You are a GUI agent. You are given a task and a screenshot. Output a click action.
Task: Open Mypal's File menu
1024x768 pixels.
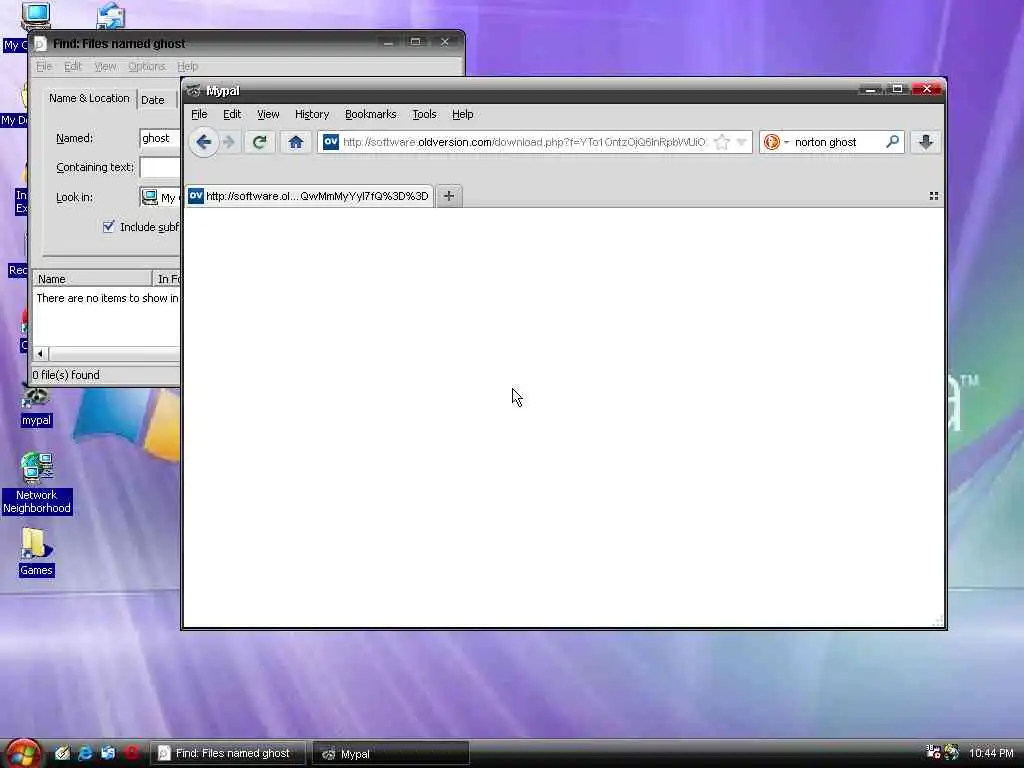point(199,114)
